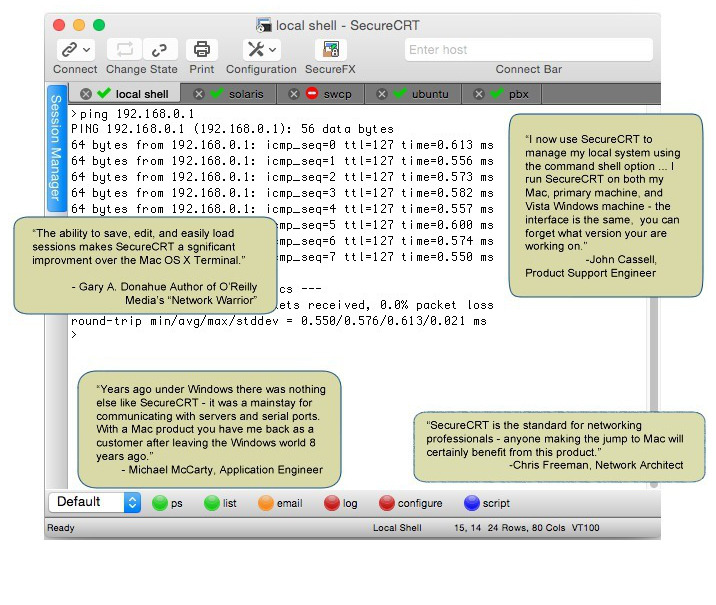Click the Print toolbar icon

pyautogui.click(x=202, y=49)
